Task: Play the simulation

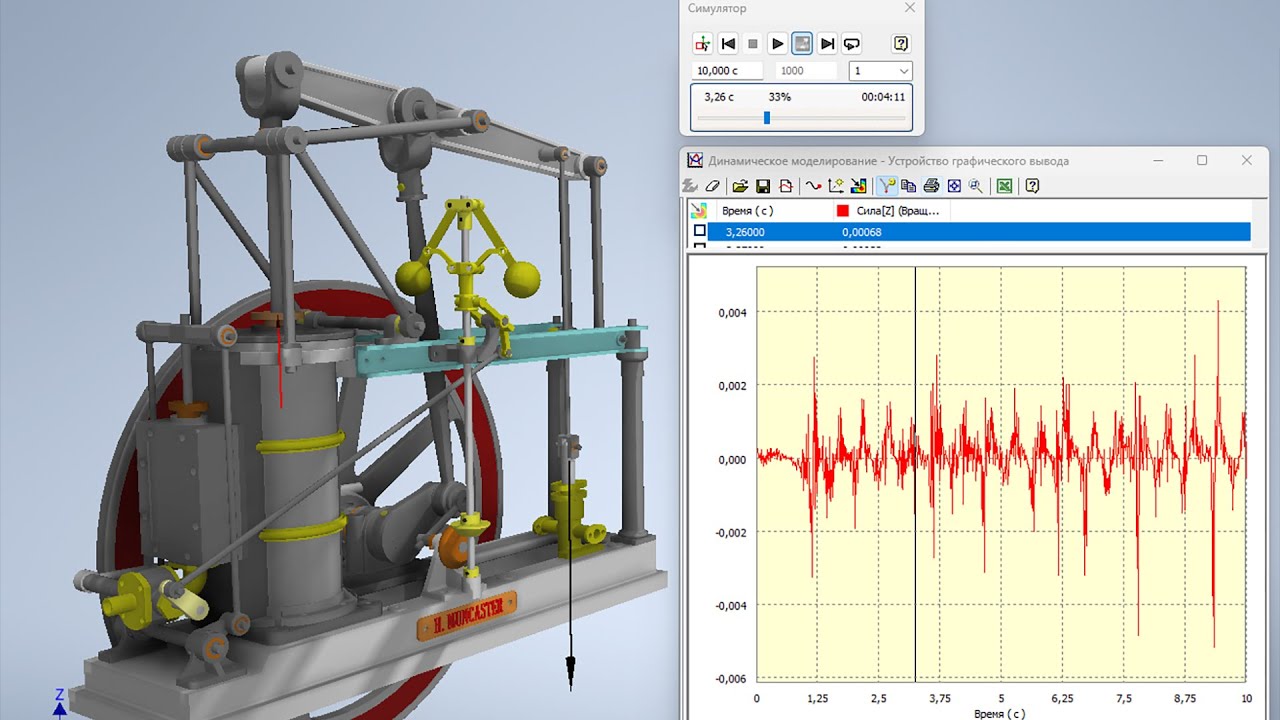Action: coord(777,44)
